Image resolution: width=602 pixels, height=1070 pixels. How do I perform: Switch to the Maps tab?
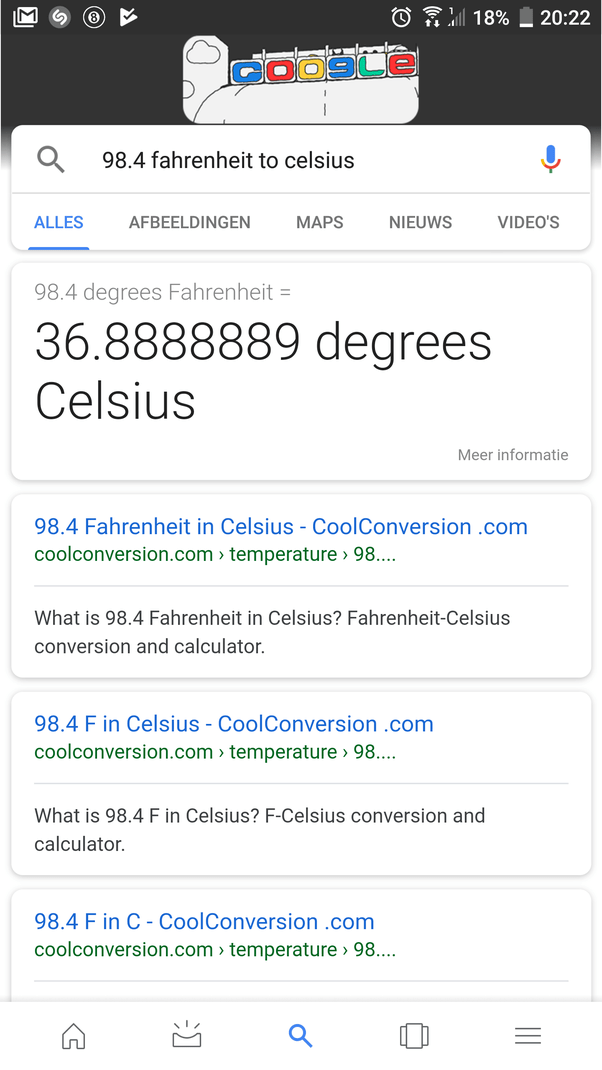(x=320, y=222)
